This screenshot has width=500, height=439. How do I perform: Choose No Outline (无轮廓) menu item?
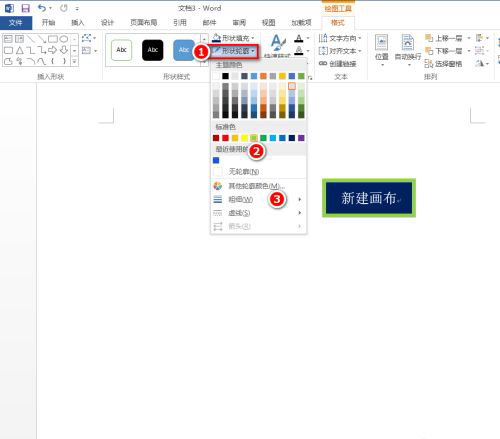click(259, 172)
